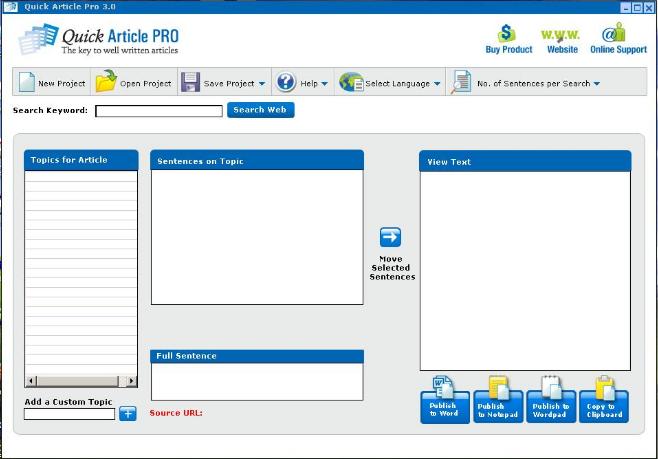658x459 pixels.
Task: Click the New Project toolbar icon
Action: pos(27,83)
